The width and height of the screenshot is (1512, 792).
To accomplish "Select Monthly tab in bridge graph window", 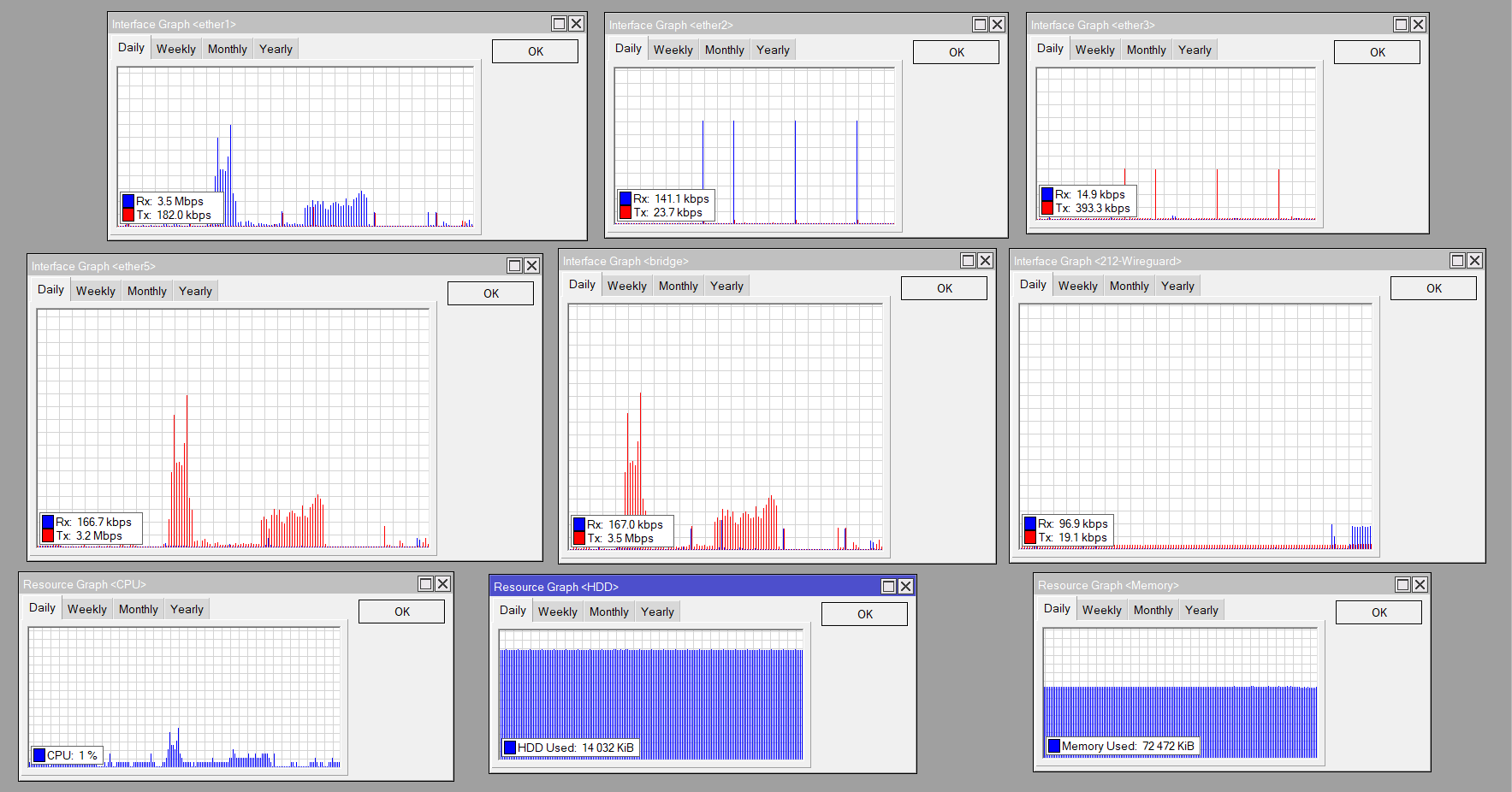I will (x=678, y=286).
